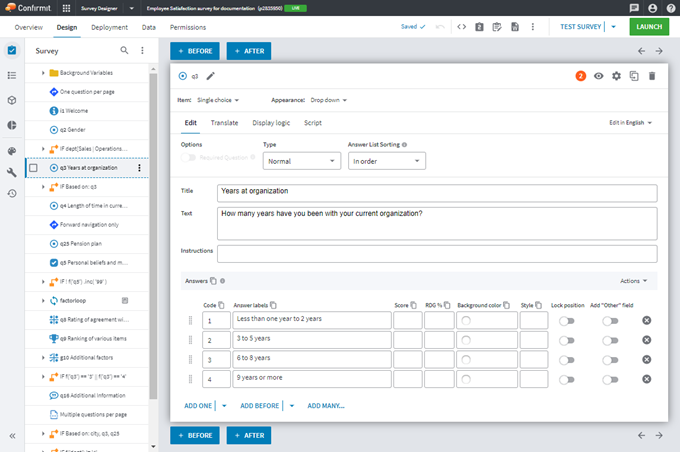Screen dimensions: 680x452
Task: Open the Item Single choice dropdown
Action: [218, 100]
